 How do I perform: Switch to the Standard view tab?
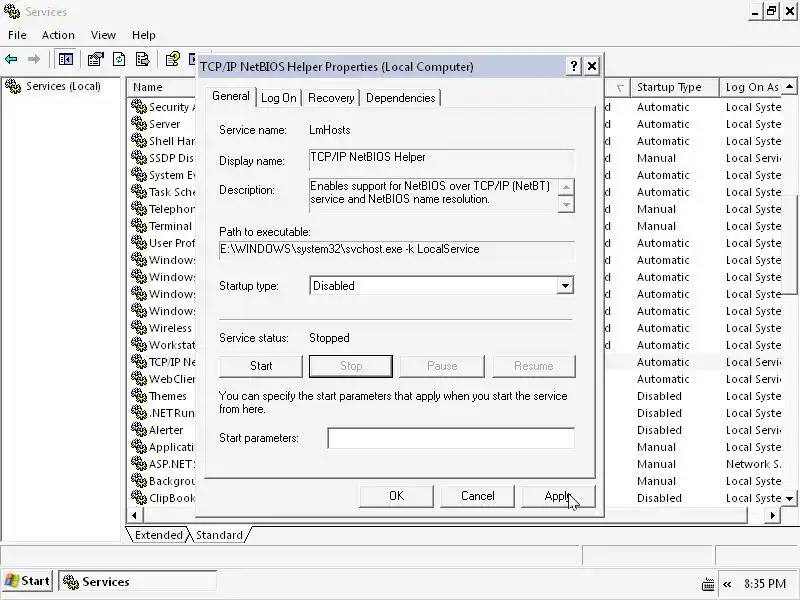point(219,535)
